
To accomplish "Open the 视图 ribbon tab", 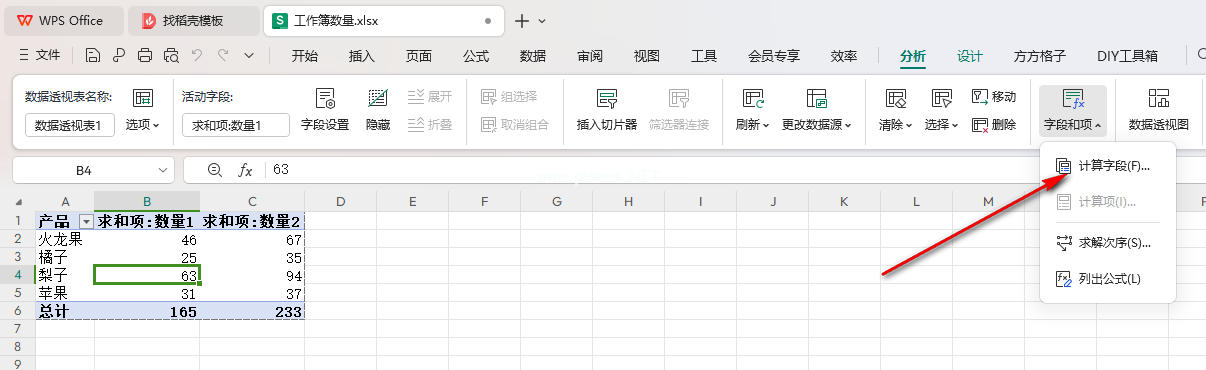I will pos(647,56).
